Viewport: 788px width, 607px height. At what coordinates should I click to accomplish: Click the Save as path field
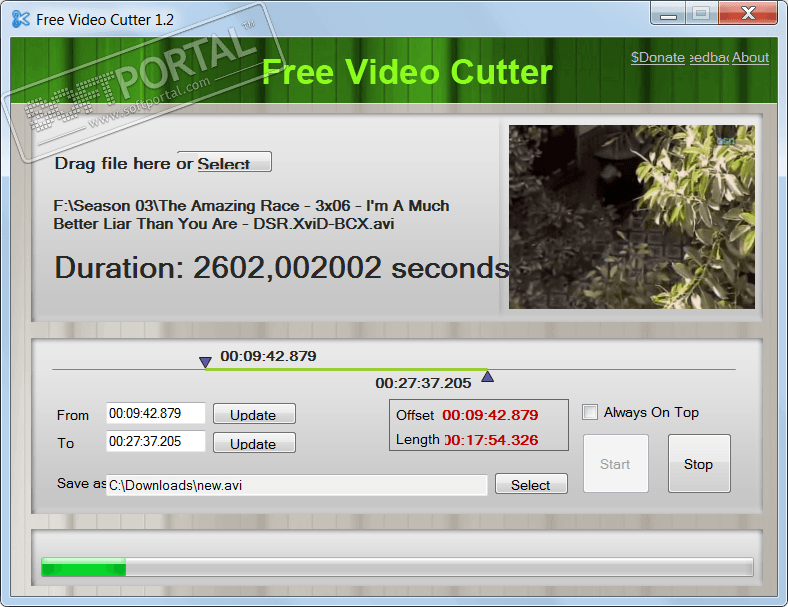297,485
